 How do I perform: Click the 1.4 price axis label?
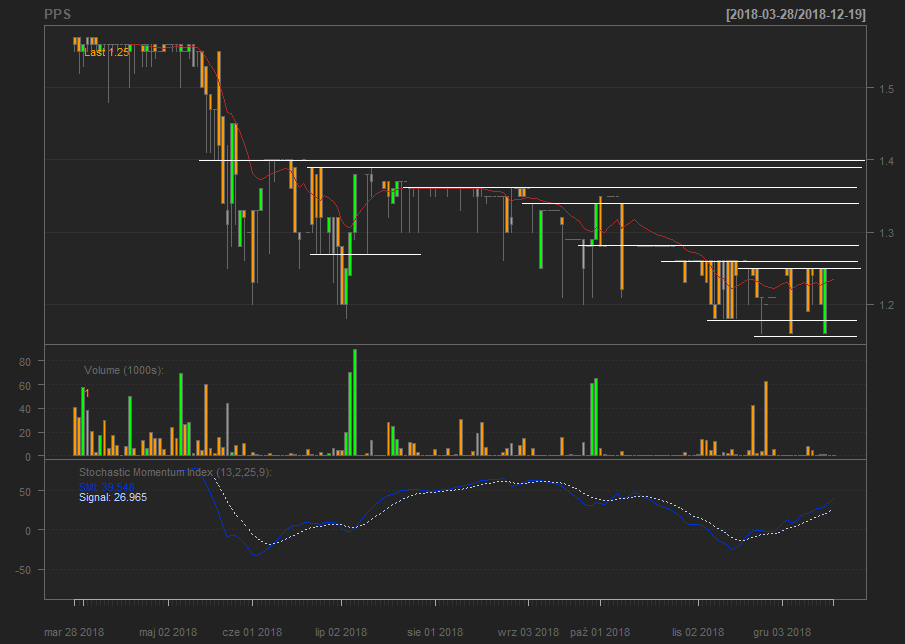pyautogui.click(x=887, y=160)
